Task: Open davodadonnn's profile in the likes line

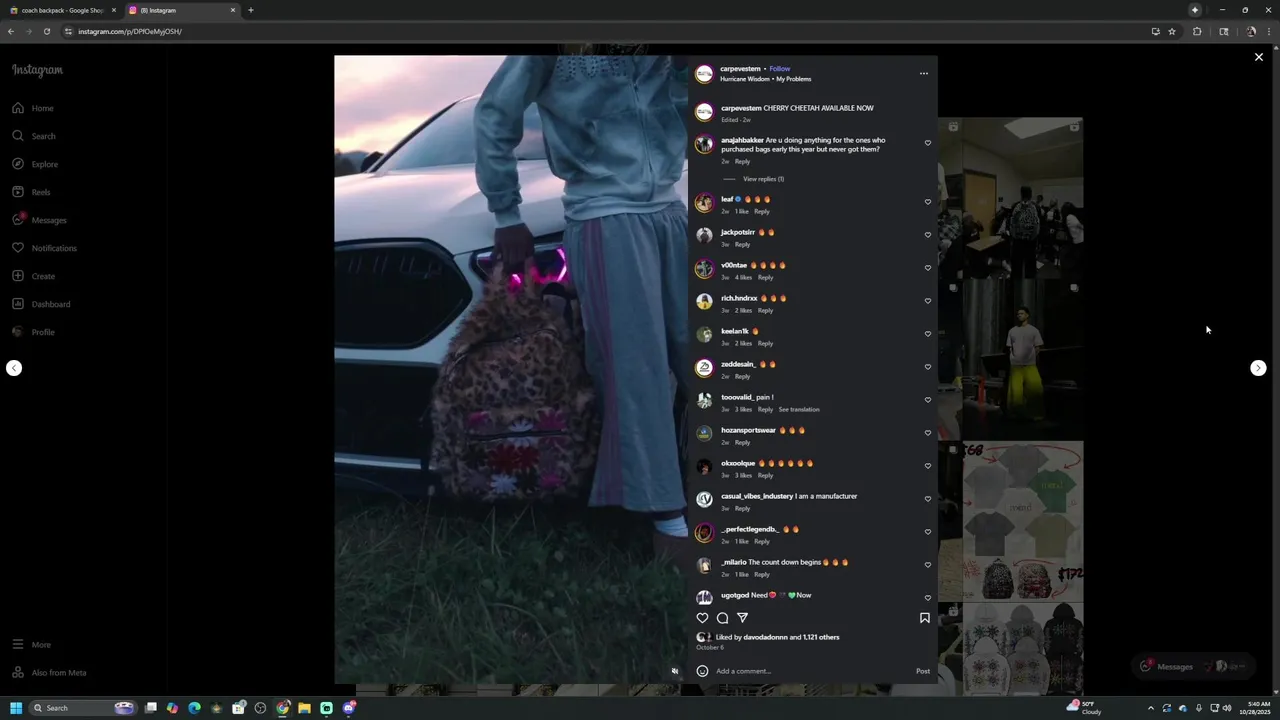Action: tap(765, 637)
